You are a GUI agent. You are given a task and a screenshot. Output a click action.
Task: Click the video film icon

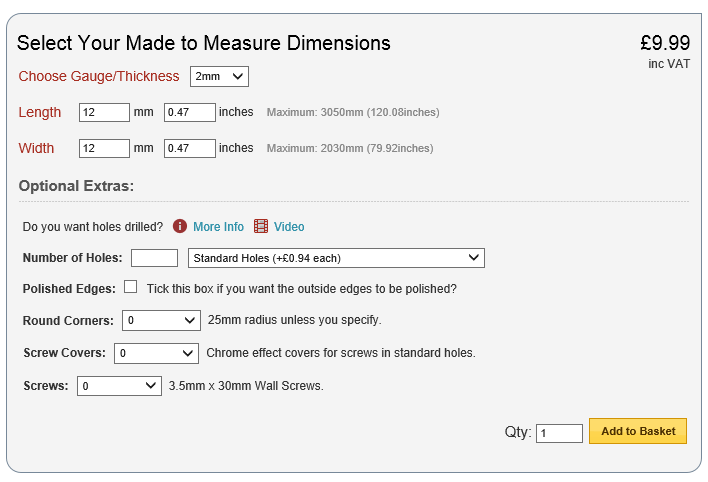tap(261, 227)
